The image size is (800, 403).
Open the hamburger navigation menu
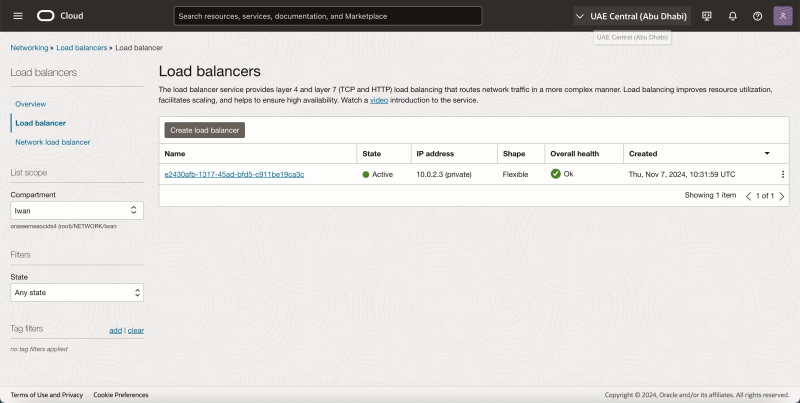click(17, 16)
